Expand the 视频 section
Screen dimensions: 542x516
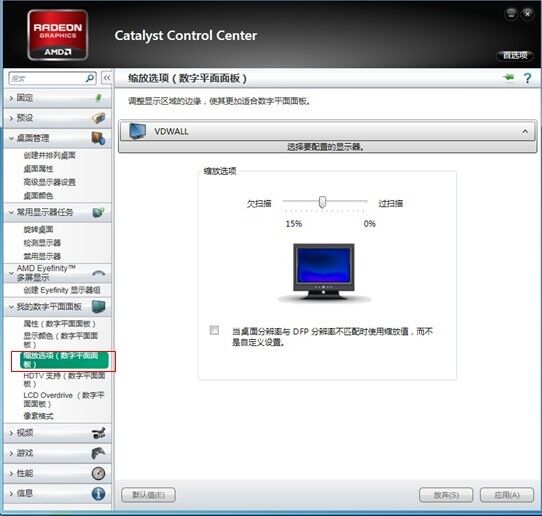pos(11,433)
